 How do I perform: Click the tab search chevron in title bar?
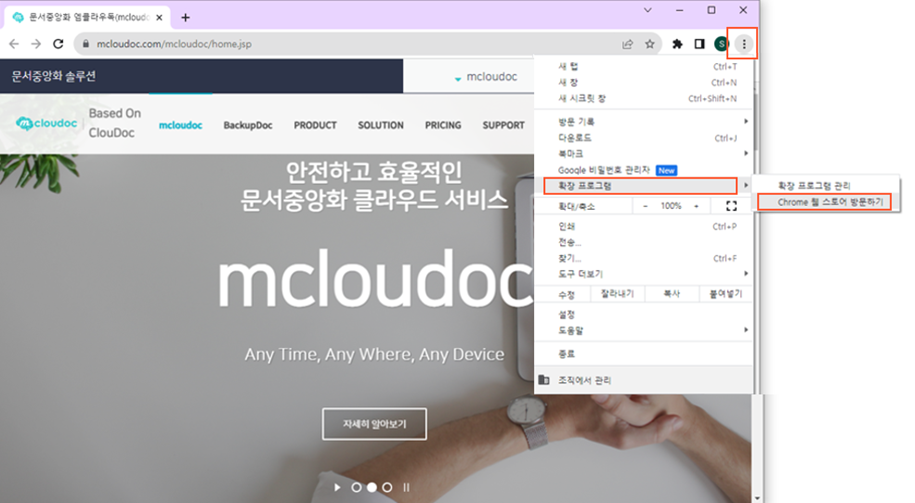[648, 10]
